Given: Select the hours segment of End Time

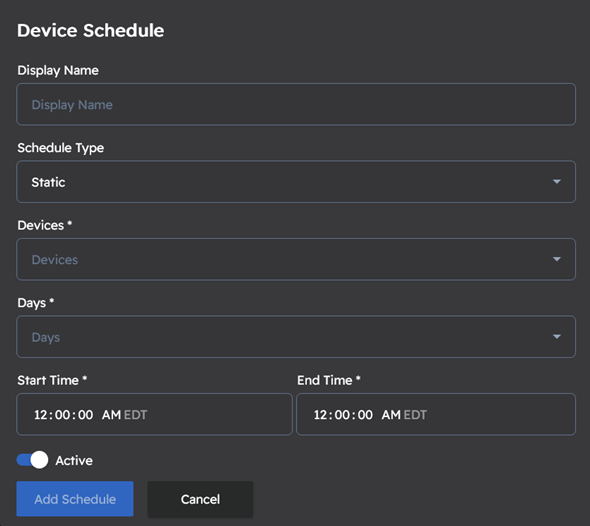Looking at the screenshot, I should [321, 415].
